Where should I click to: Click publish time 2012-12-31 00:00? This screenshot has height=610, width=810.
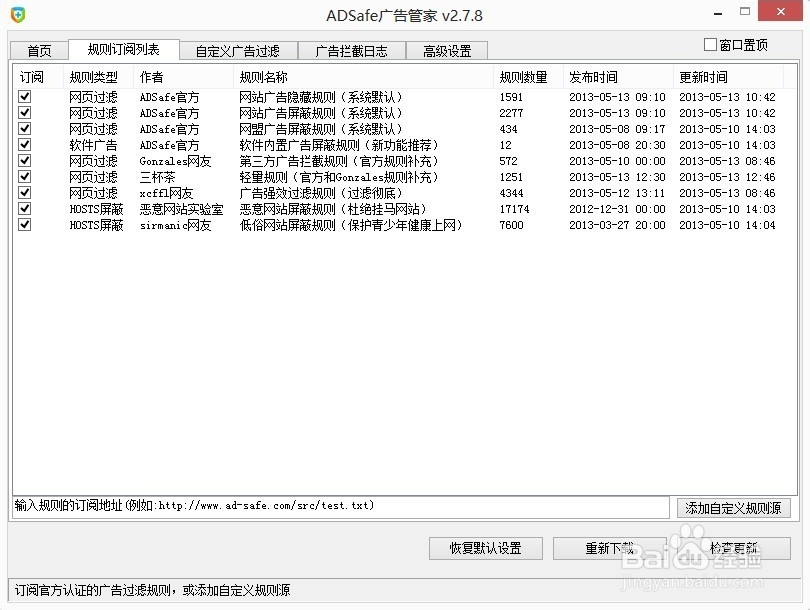coord(617,209)
